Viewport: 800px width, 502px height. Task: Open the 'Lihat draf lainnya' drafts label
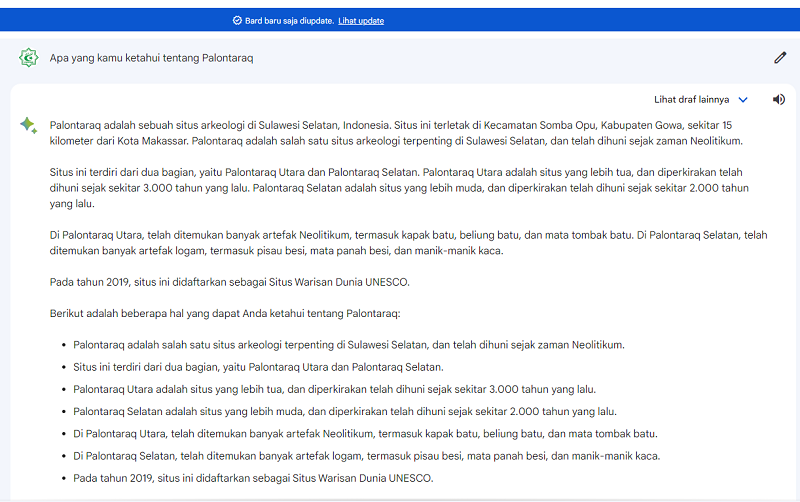pyautogui.click(x=691, y=99)
